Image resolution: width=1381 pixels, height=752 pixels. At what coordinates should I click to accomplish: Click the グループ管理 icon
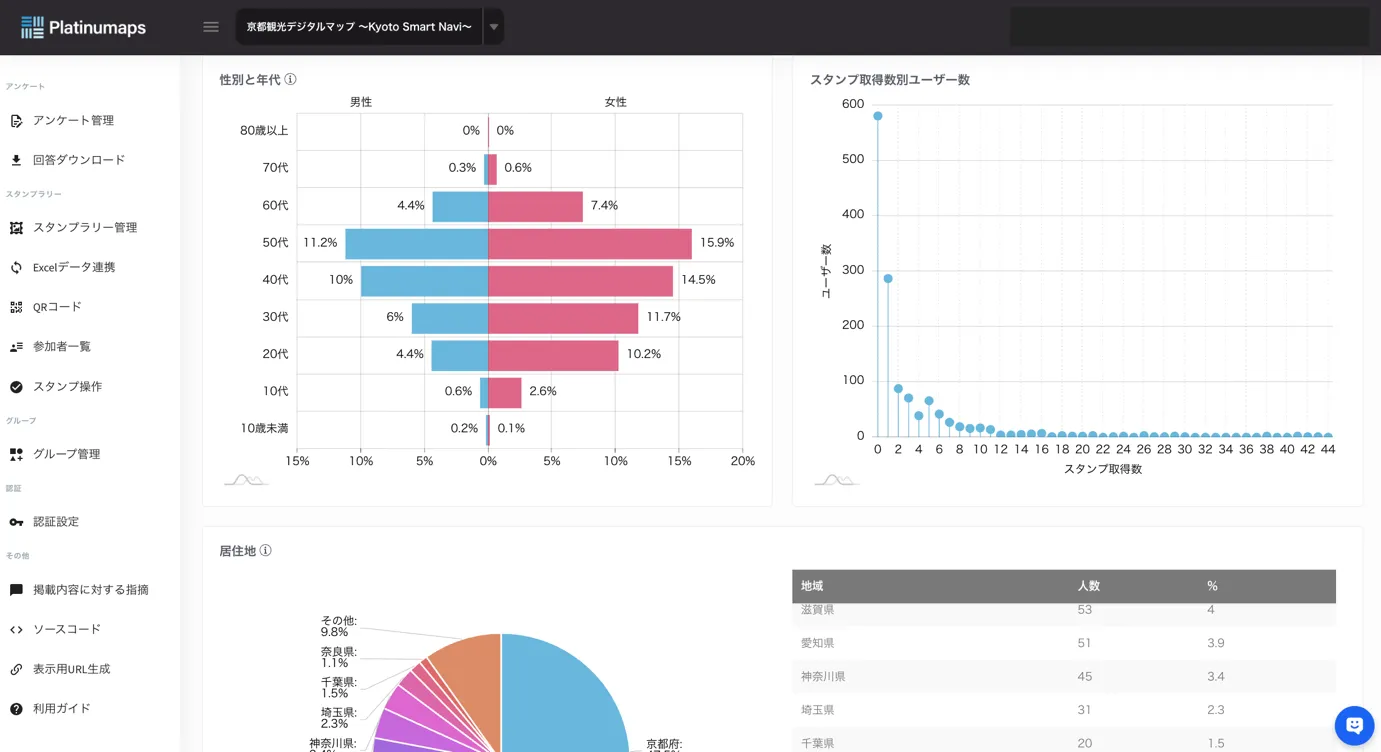pos(16,454)
